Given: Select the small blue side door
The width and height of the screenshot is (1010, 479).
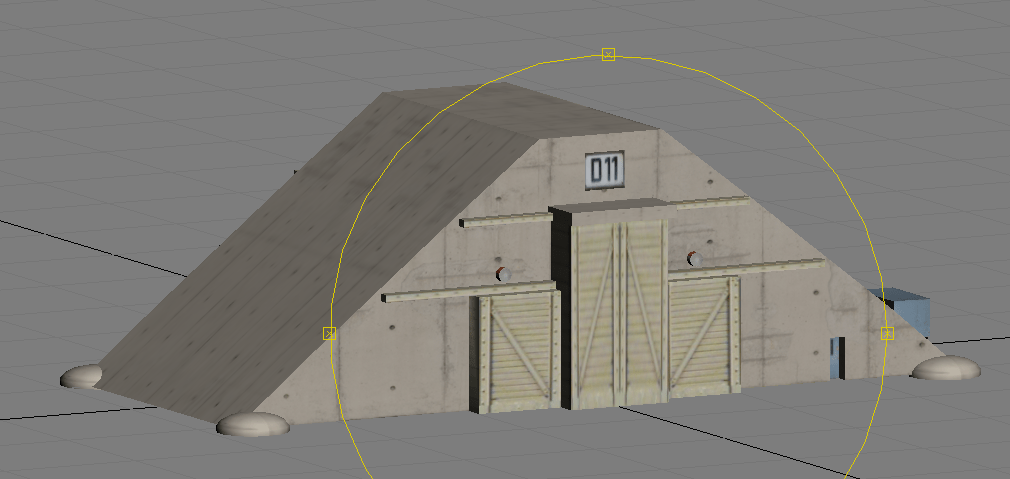Looking at the screenshot, I should [837, 358].
